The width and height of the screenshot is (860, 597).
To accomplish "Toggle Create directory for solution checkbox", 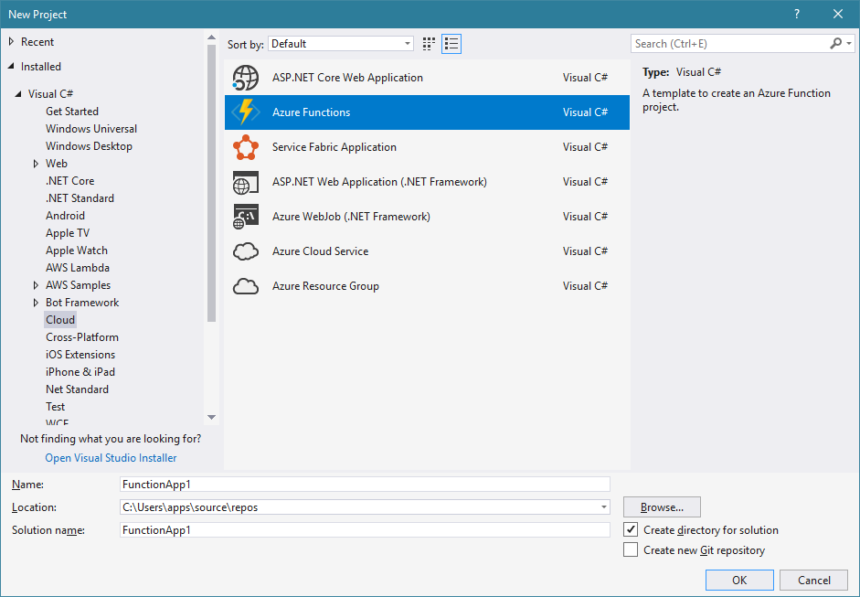I will pos(631,530).
